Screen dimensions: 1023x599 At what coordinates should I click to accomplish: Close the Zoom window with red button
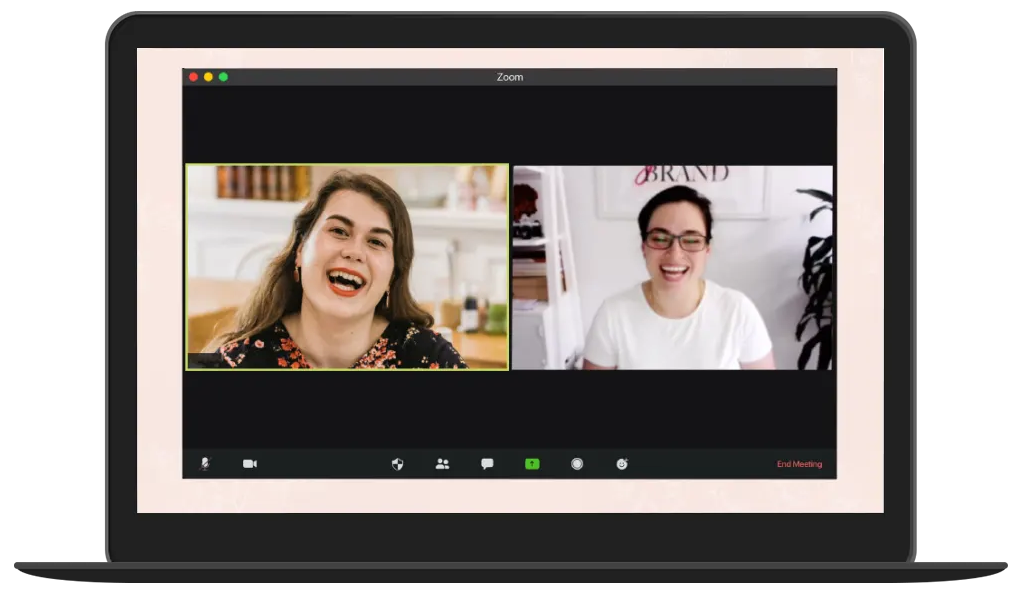[193, 77]
